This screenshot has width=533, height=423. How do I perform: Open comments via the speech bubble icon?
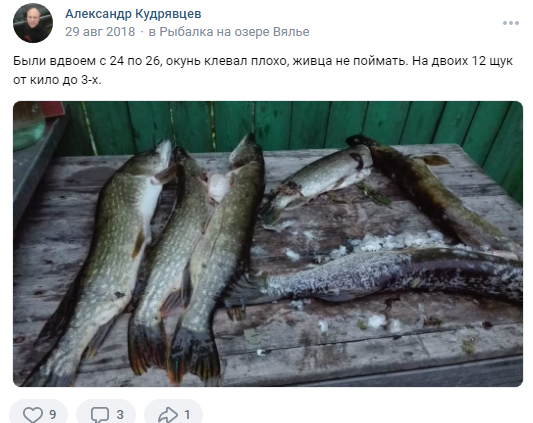pos(100,414)
